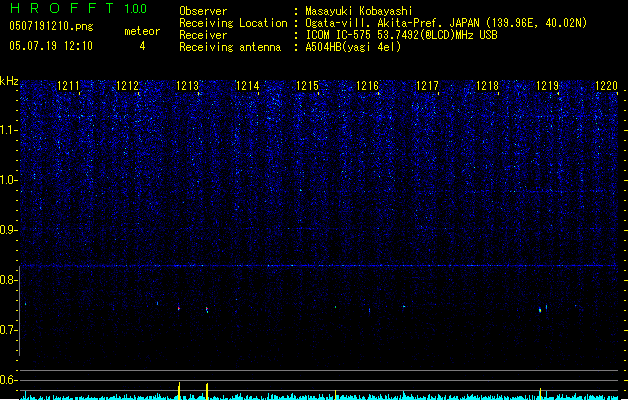Screen dimensions: 629x400
Task: Click the meteor count value 4
Action: [141, 46]
